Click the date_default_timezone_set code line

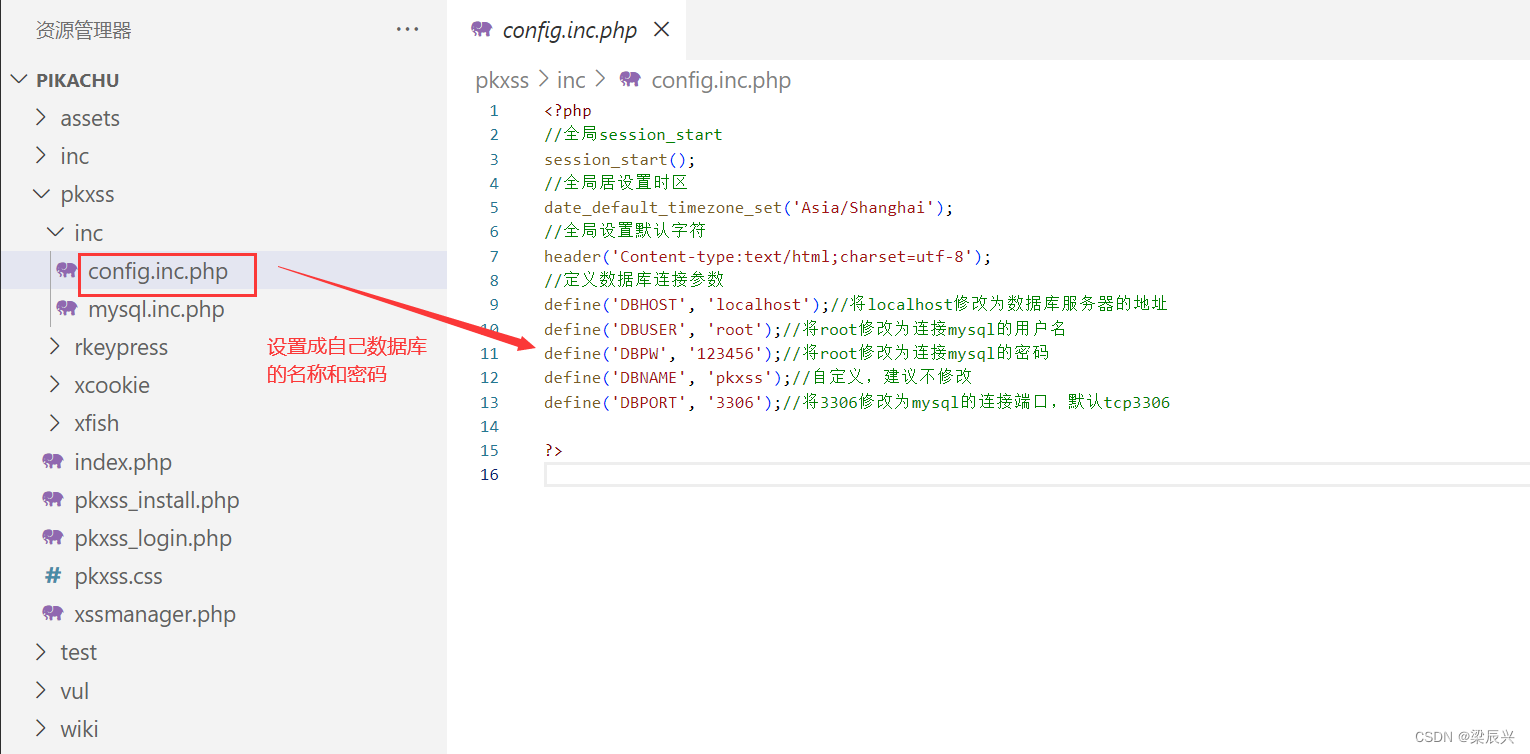point(749,207)
